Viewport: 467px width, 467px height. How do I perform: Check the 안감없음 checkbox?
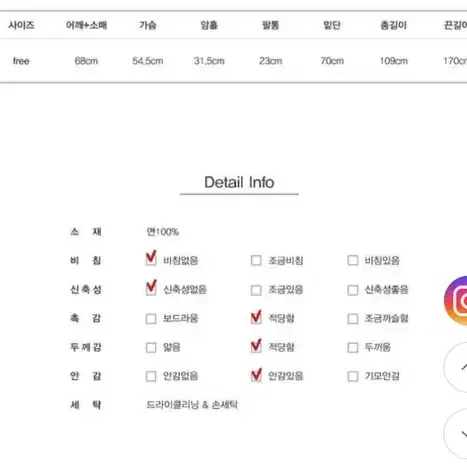click(x=151, y=376)
